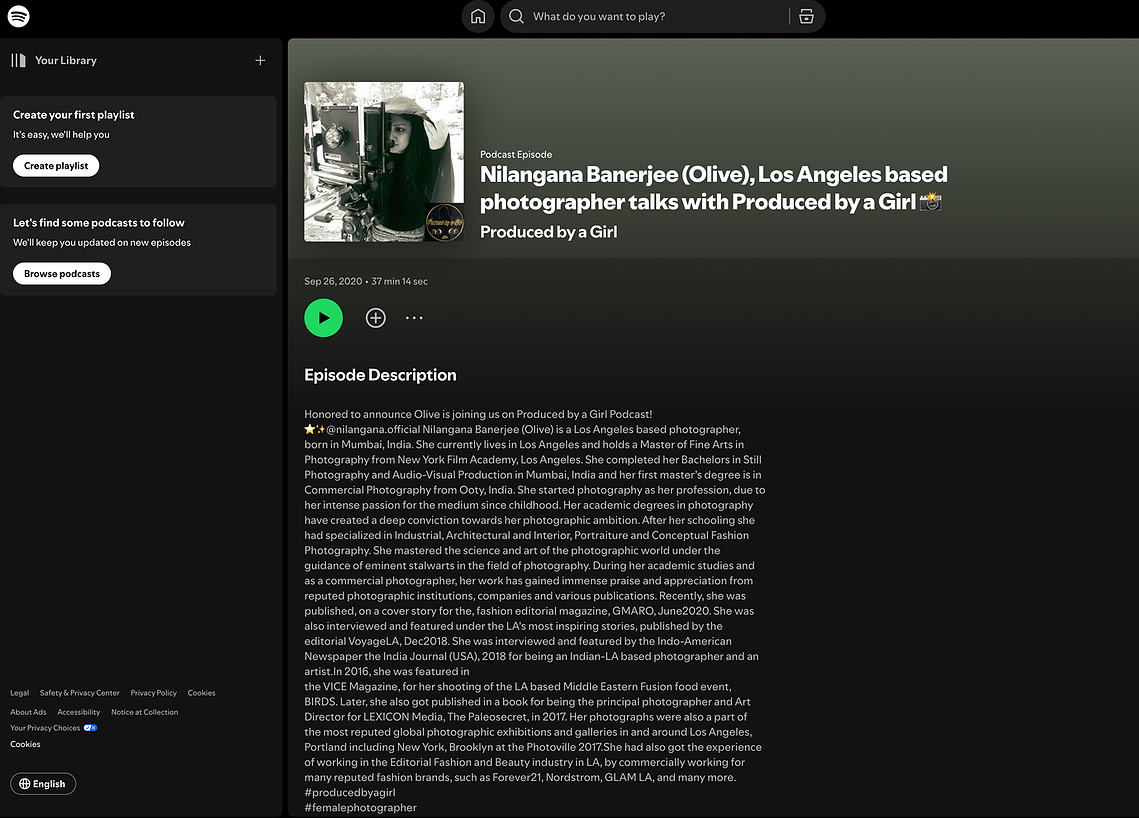This screenshot has height=818, width=1139.
Task: Open Notice at Collection link
Action: coord(145,713)
